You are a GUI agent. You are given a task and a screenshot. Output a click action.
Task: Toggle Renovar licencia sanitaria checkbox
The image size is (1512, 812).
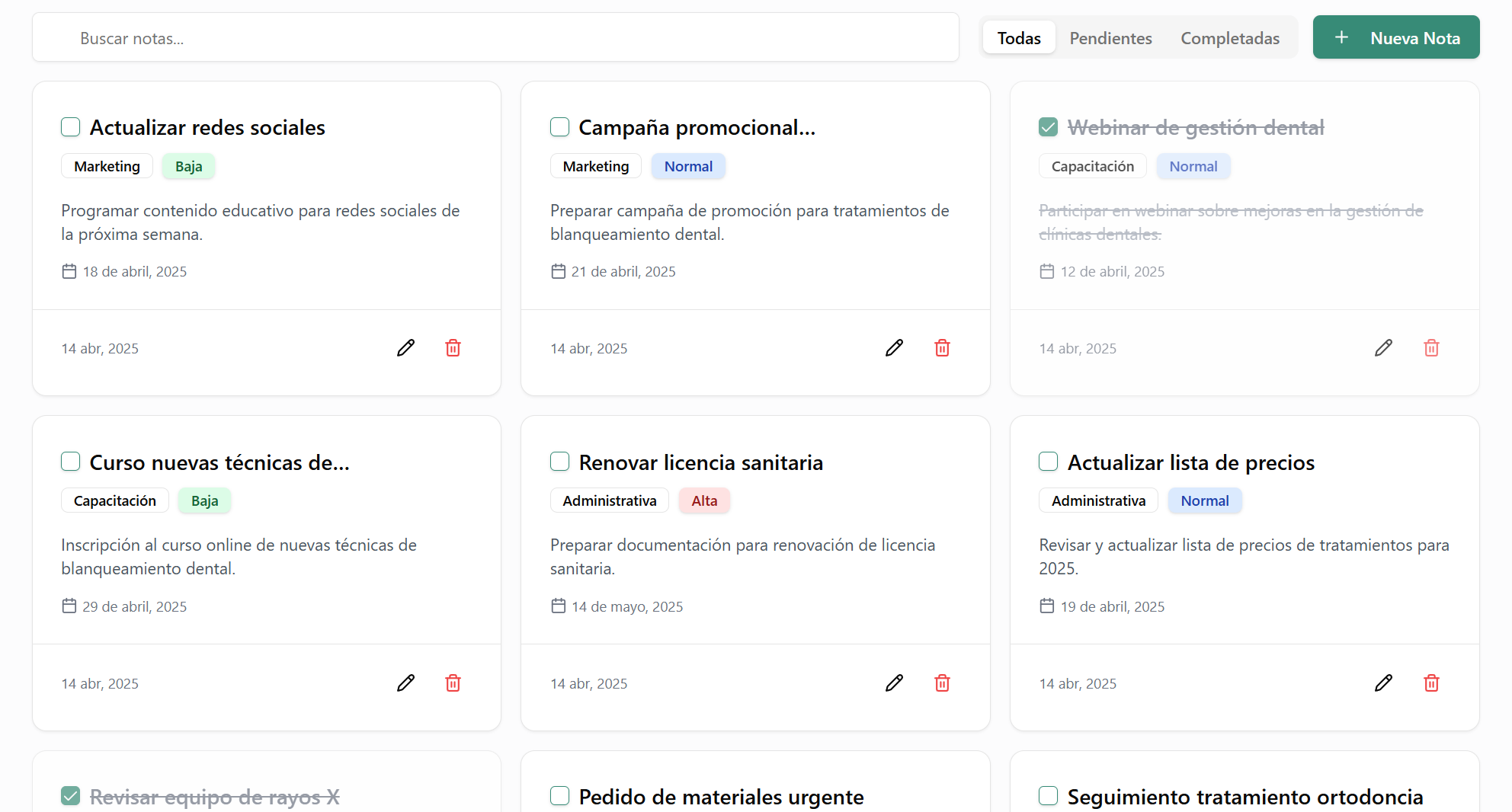[560, 462]
